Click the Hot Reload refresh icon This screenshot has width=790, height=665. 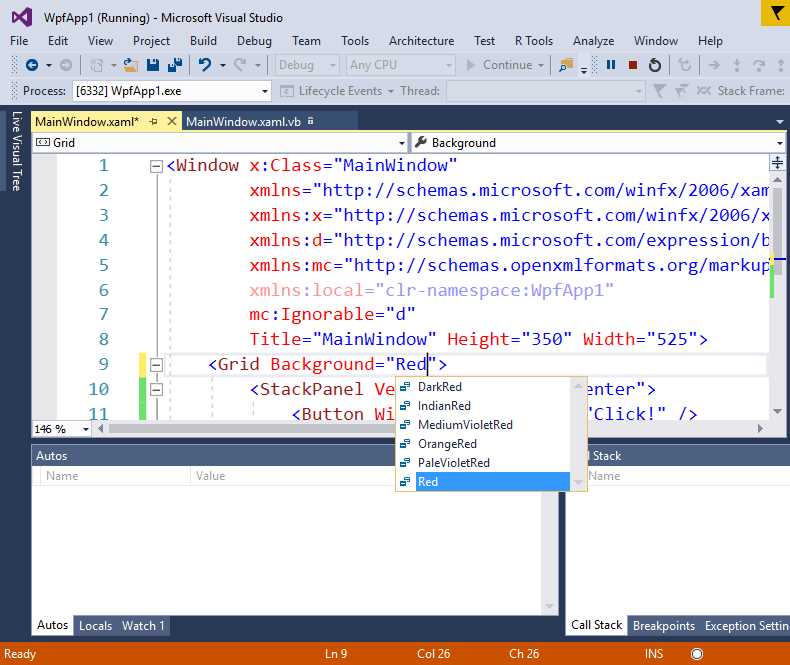point(684,65)
